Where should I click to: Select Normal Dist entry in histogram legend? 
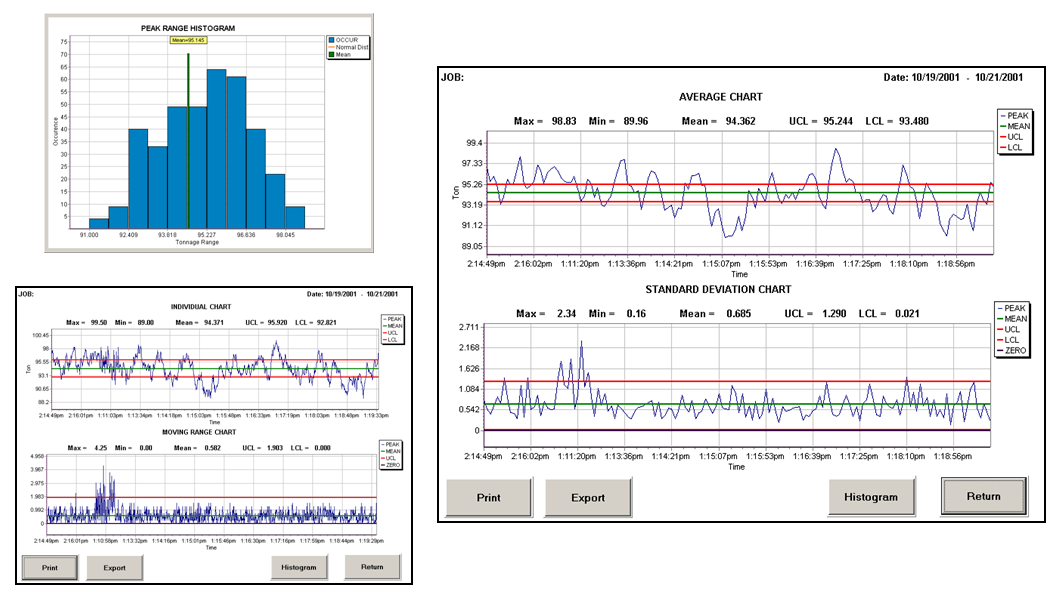[x=349, y=47]
